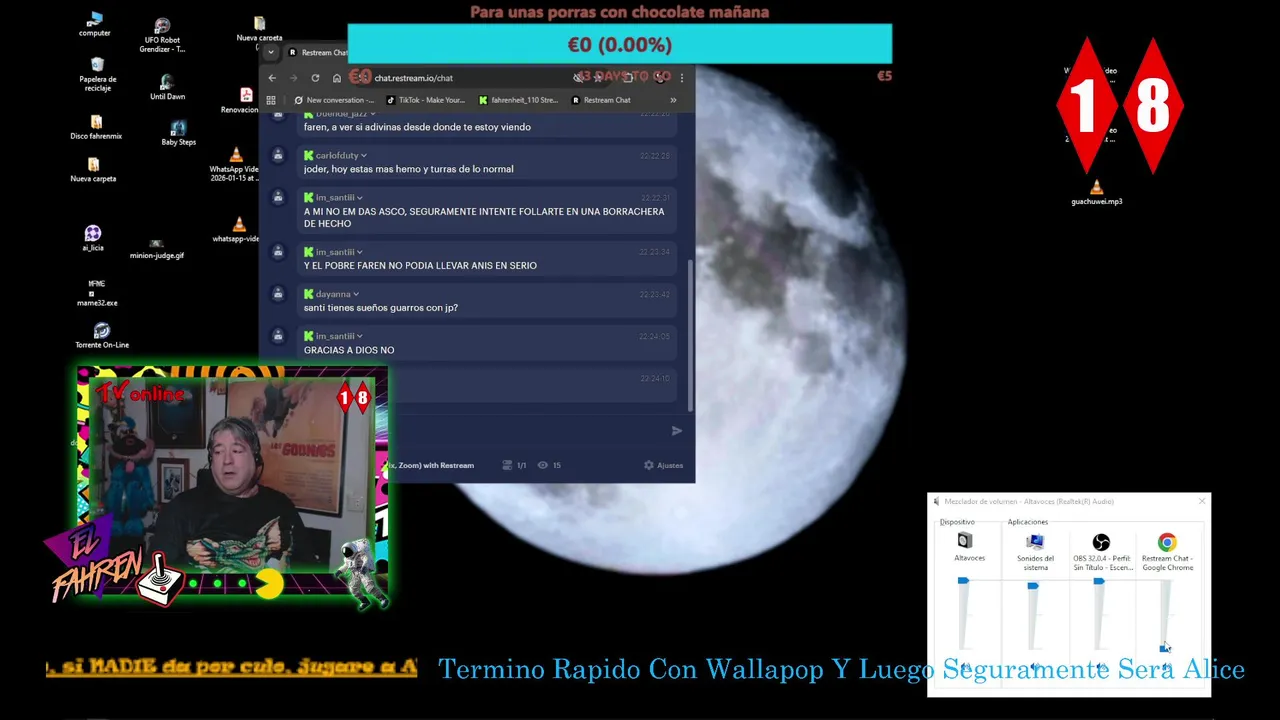The width and height of the screenshot is (1280, 720).
Task: Open UFO Robot Grendizer shortcut
Action: 163,35
